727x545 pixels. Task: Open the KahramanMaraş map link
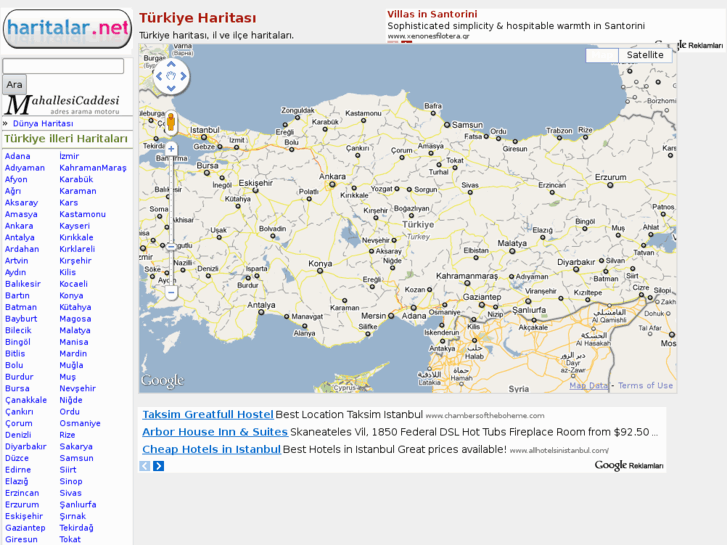(x=93, y=168)
